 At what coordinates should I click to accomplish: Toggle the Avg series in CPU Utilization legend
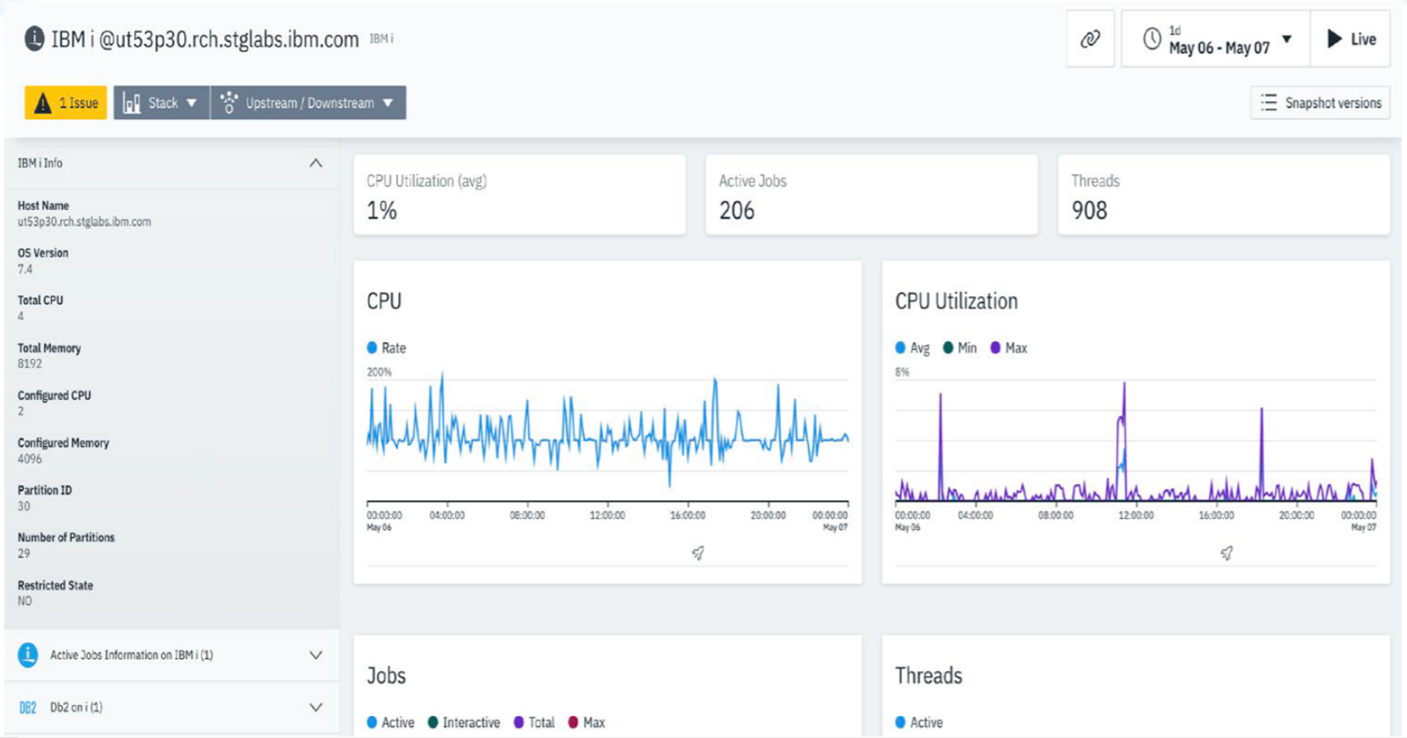[913, 348]
